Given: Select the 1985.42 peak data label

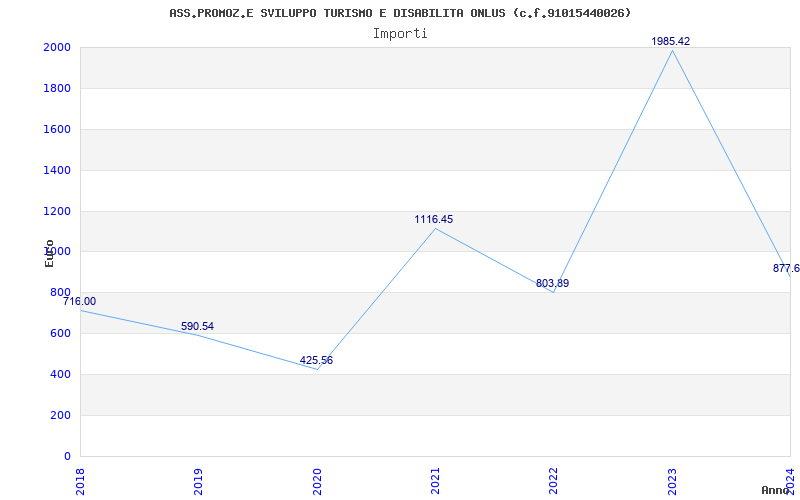Looking at the screenshot, I should click(x=670, y=42).
